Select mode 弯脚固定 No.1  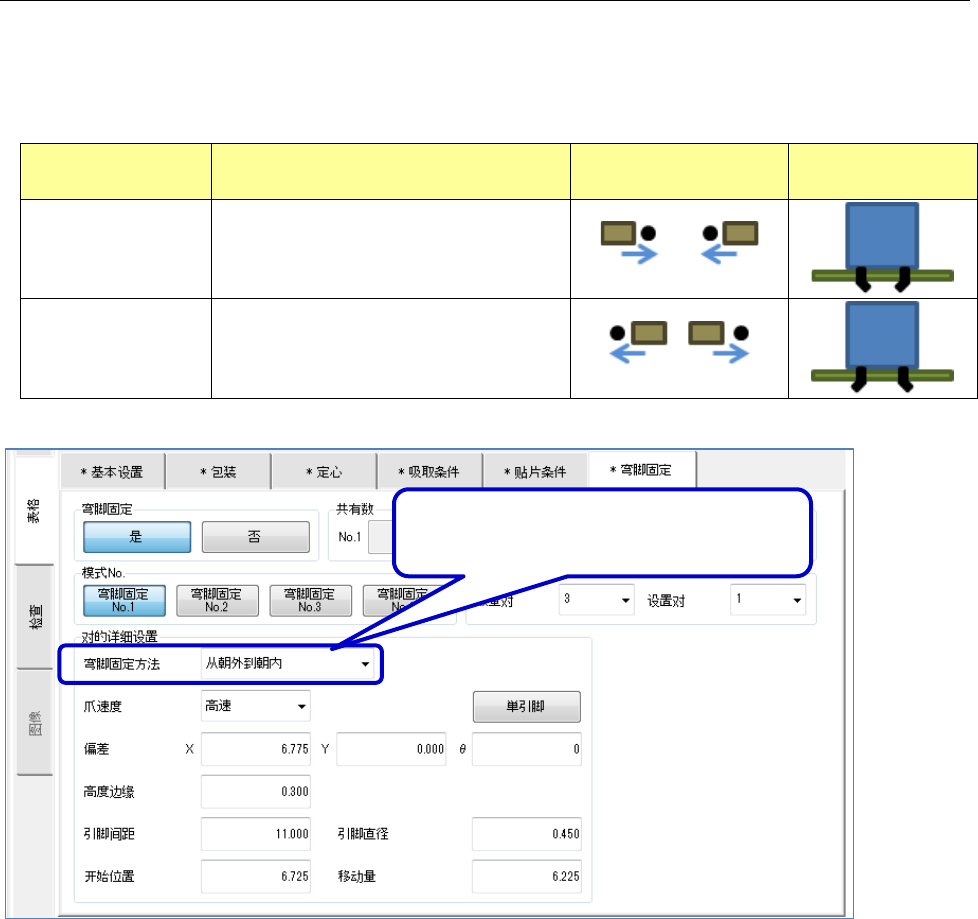click(124, 600)
